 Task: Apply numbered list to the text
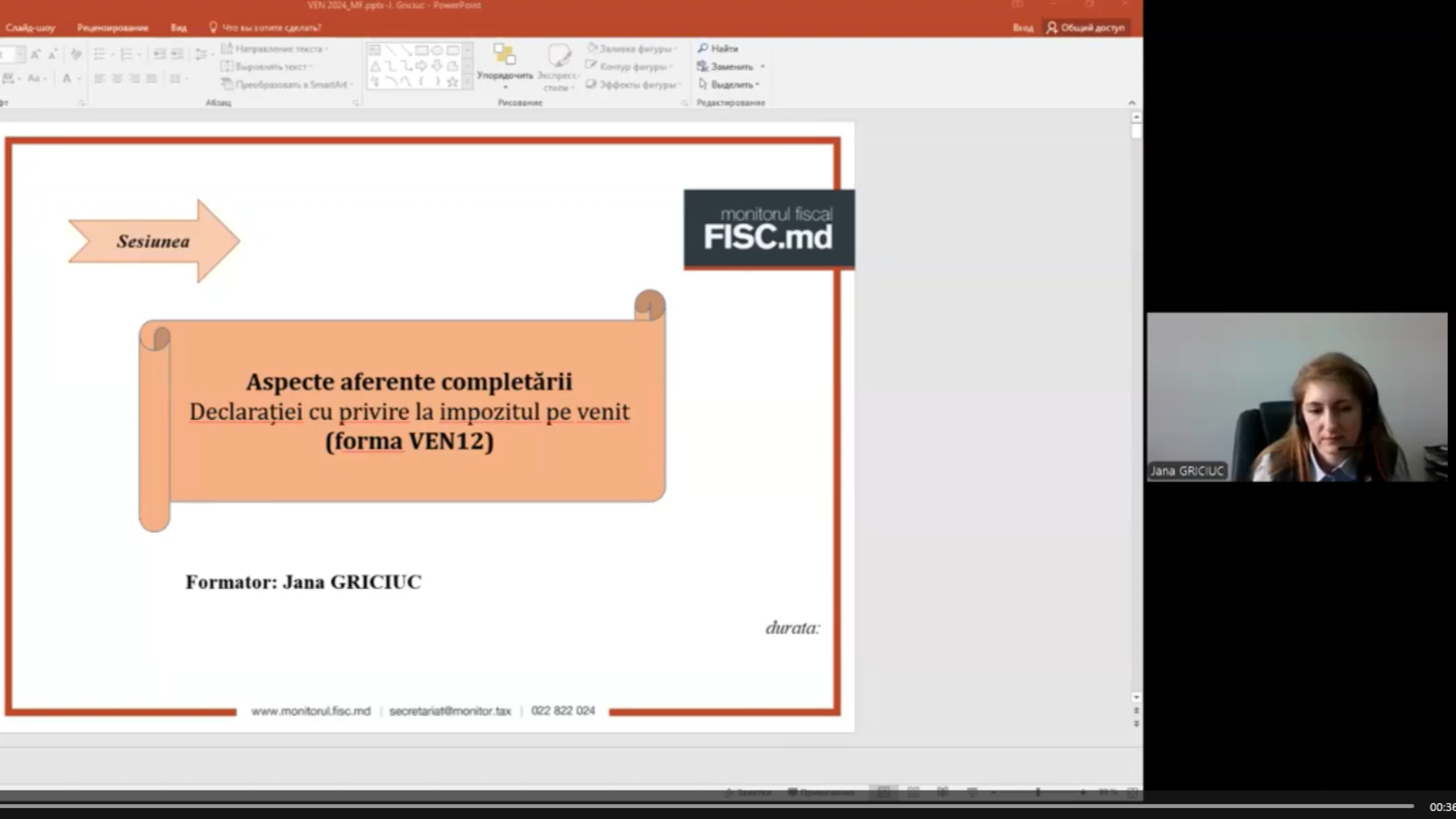(126, 54)
